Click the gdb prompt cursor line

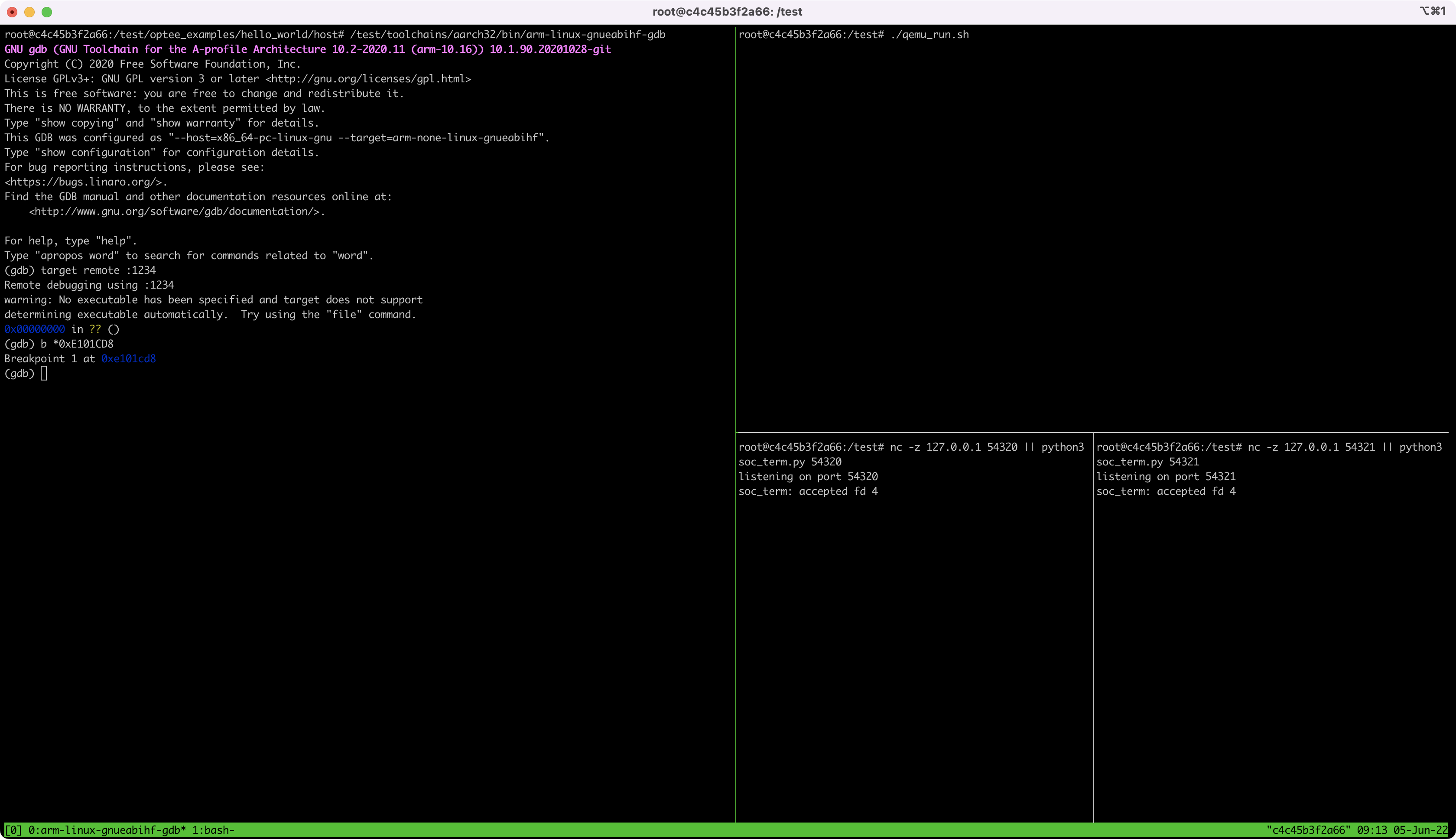[x=26, y=374]
